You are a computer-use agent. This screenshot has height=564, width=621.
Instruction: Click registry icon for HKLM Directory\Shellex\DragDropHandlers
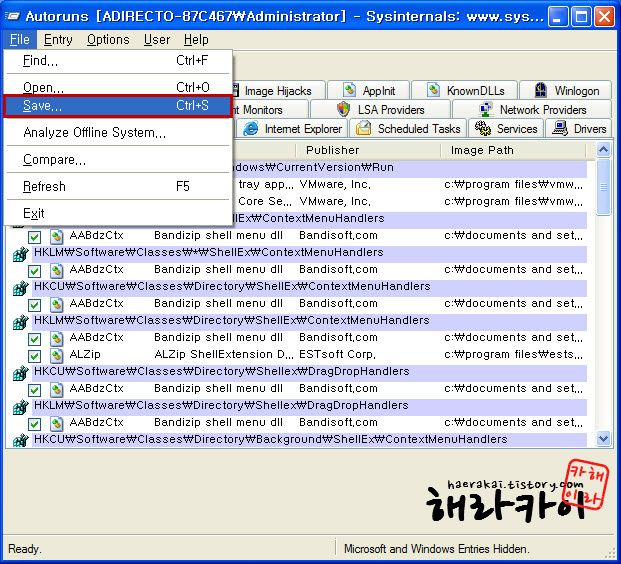point(21,406)
